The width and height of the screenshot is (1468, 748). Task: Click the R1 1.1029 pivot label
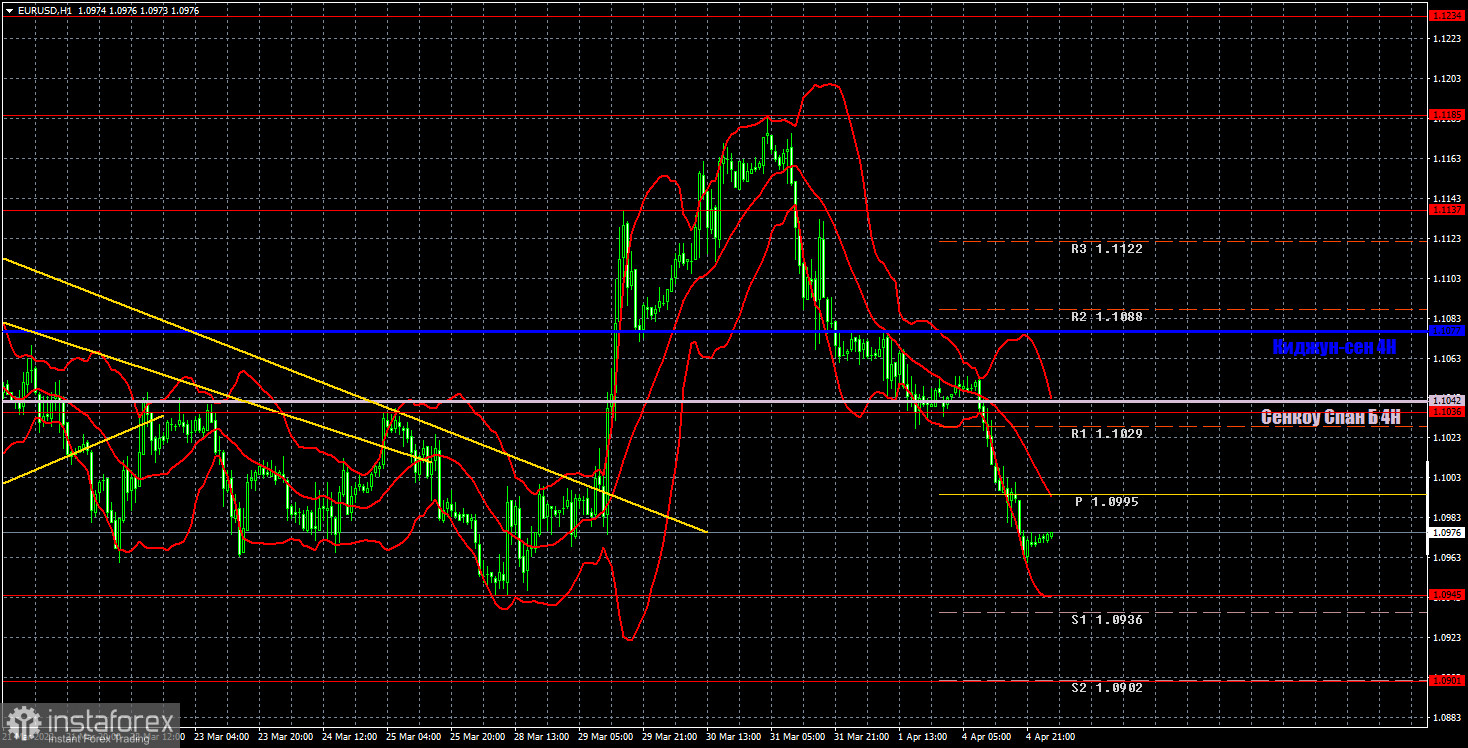click(1106, 434)
